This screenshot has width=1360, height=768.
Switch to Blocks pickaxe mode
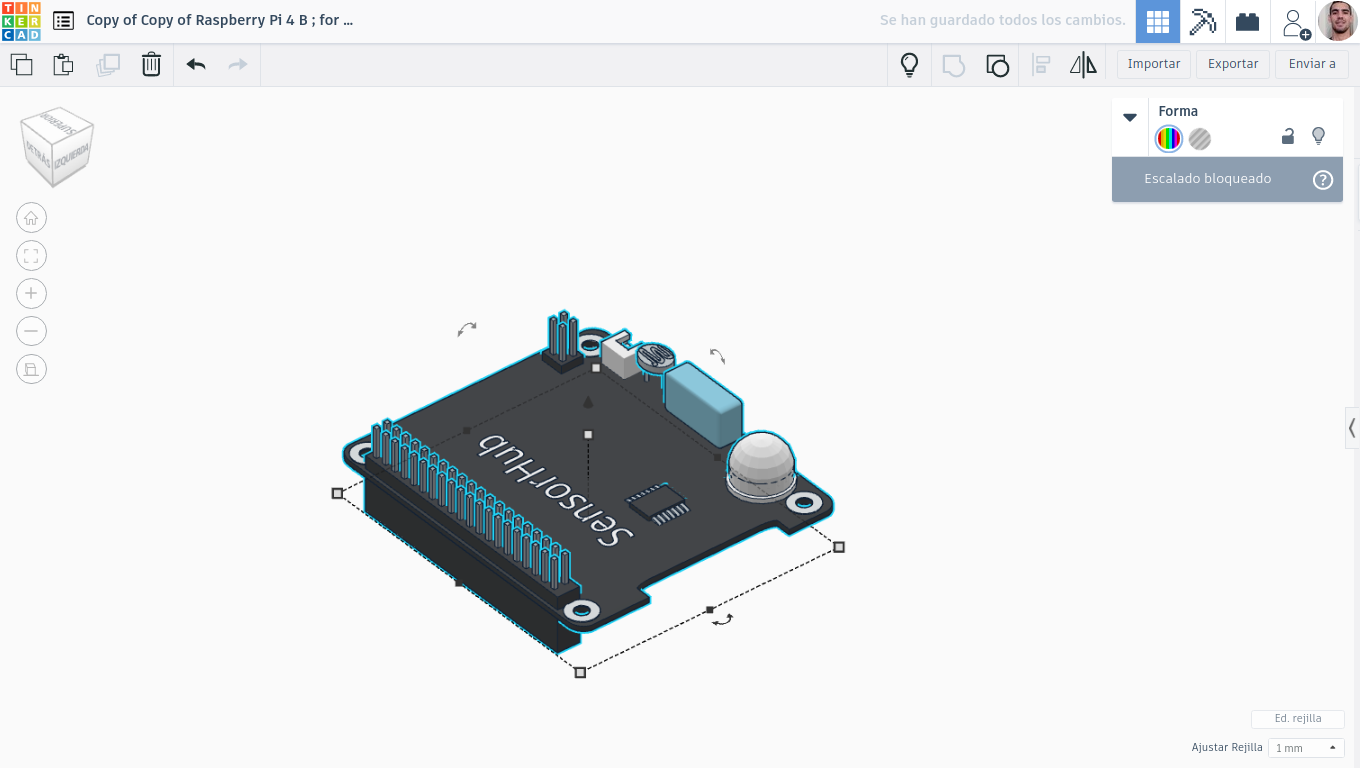(x=1202, y=21)
